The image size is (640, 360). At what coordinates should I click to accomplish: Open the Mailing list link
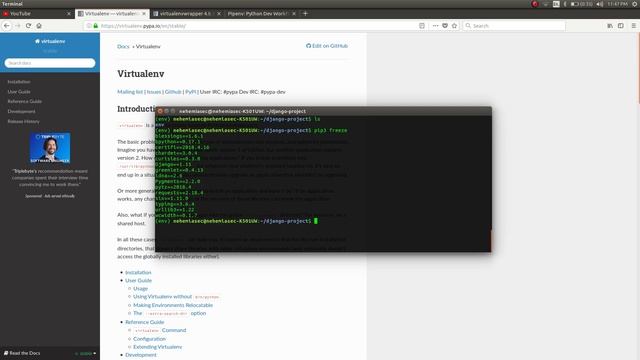pos(130,92)
